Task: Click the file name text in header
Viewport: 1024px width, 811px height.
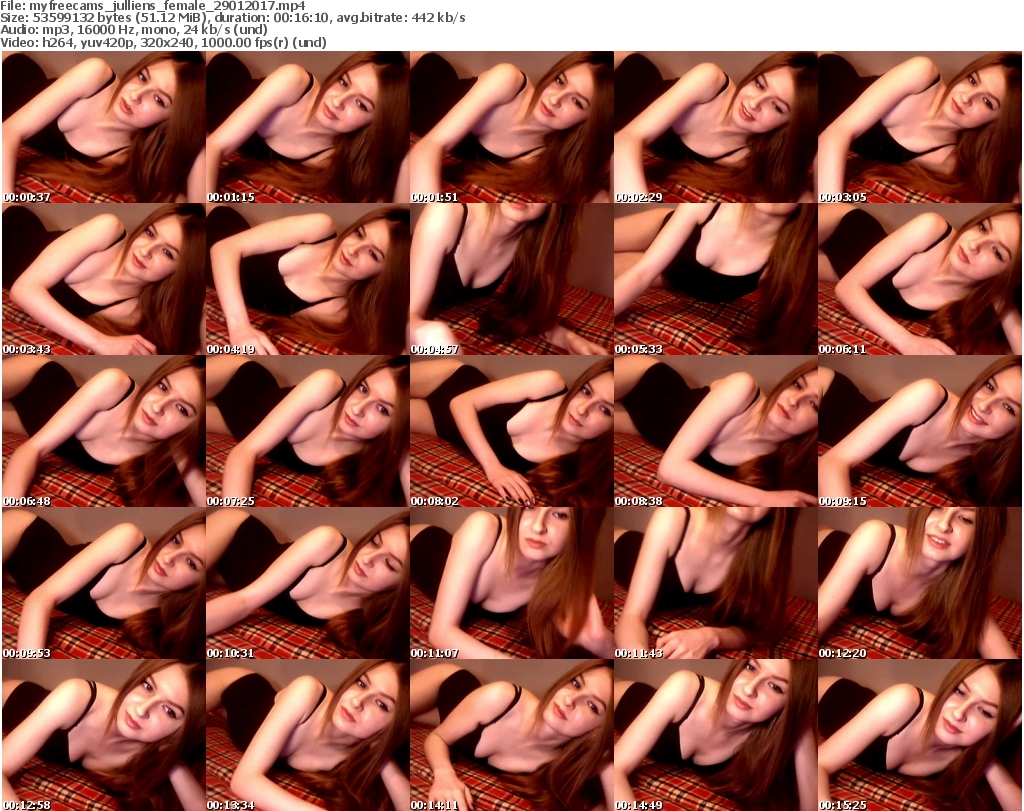Action: 153,5
